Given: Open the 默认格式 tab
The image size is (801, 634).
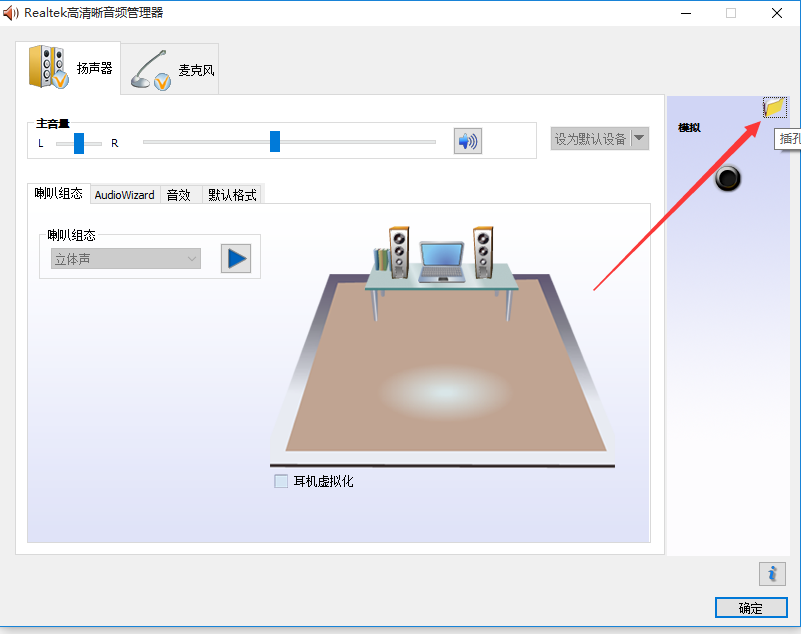Looking at the screenshot, I should point(232,195).
